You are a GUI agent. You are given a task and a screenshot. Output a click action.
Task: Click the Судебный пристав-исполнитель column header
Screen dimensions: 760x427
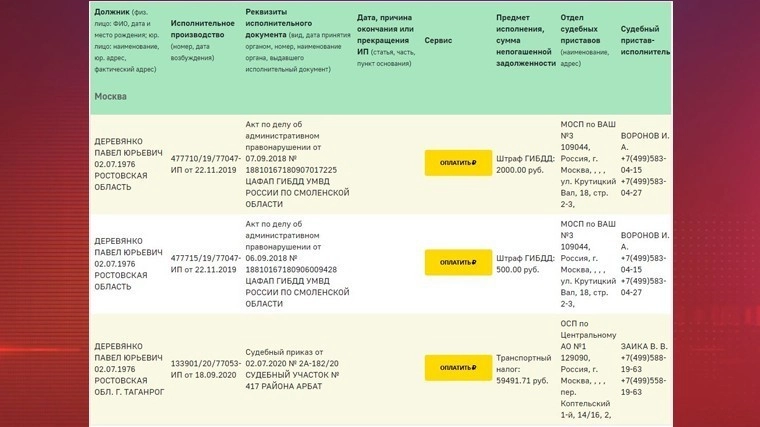coord(644,40)
